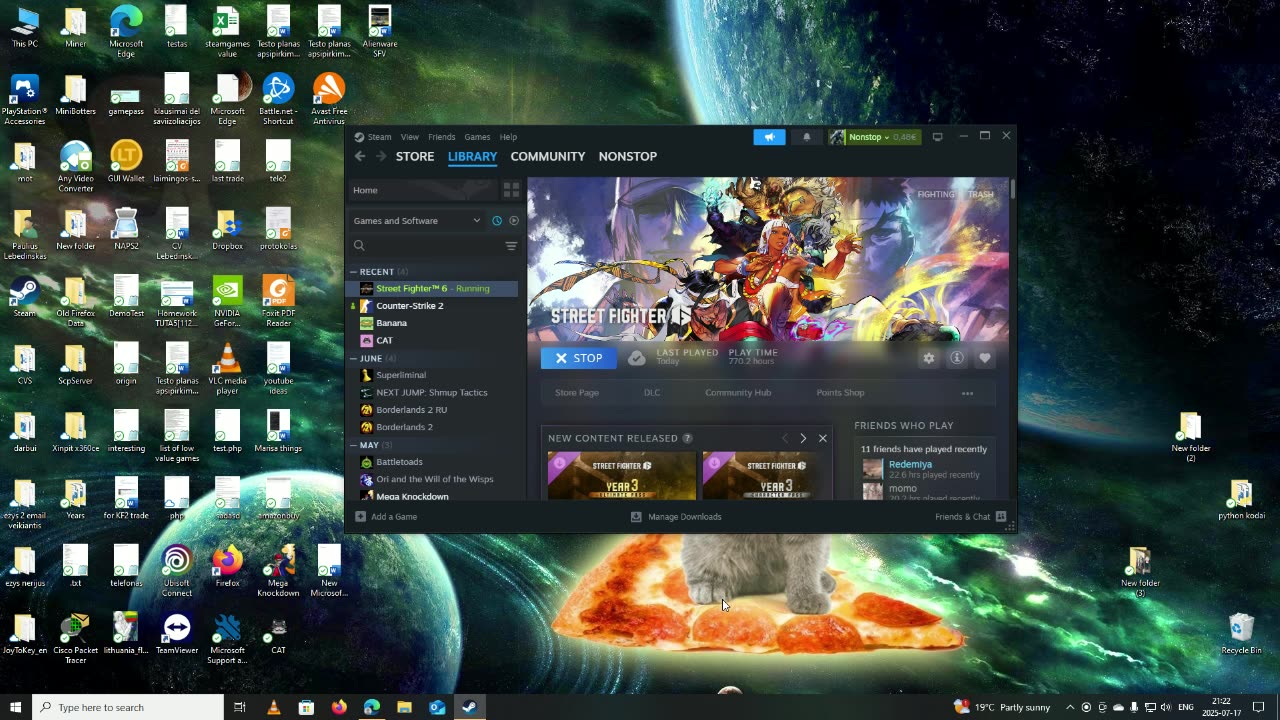This screenshot has height=720, width=1280.
Task: Click Steam Big Picture mode icon
Action: point(937,137)
